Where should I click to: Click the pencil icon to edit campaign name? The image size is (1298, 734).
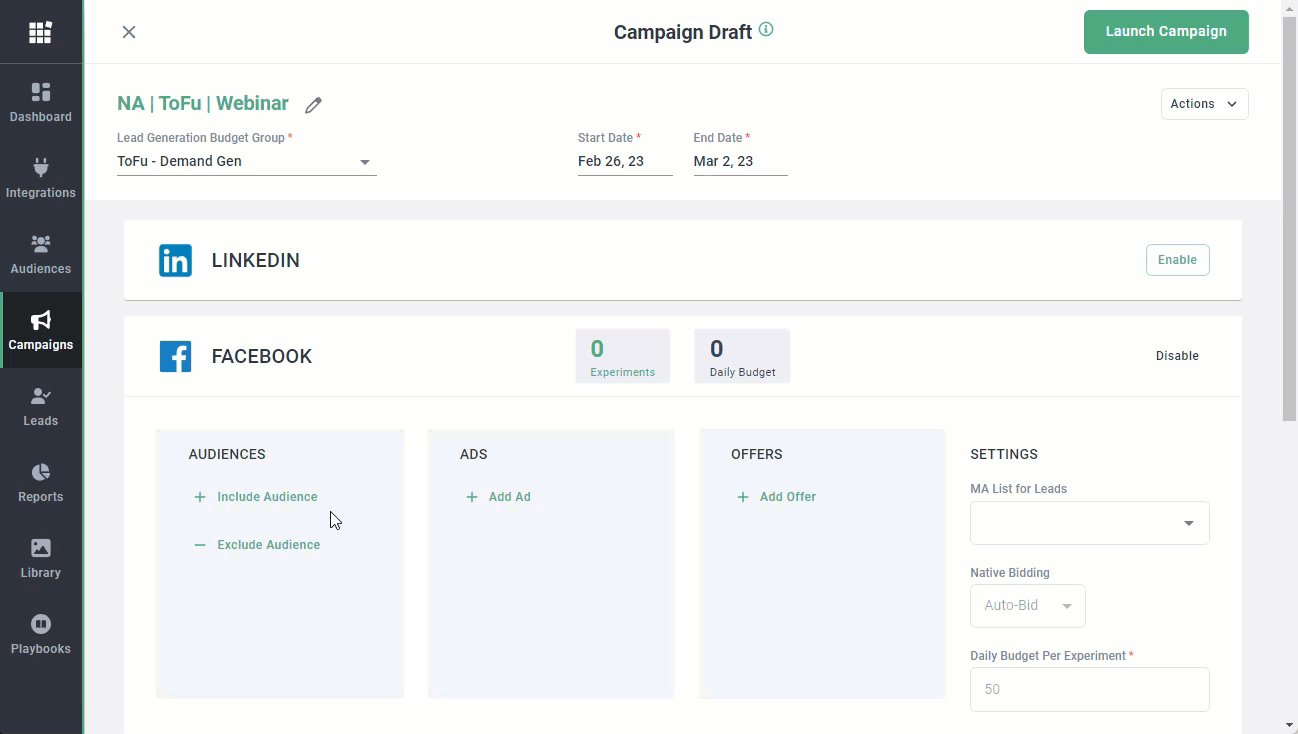(x=313, y=105)
